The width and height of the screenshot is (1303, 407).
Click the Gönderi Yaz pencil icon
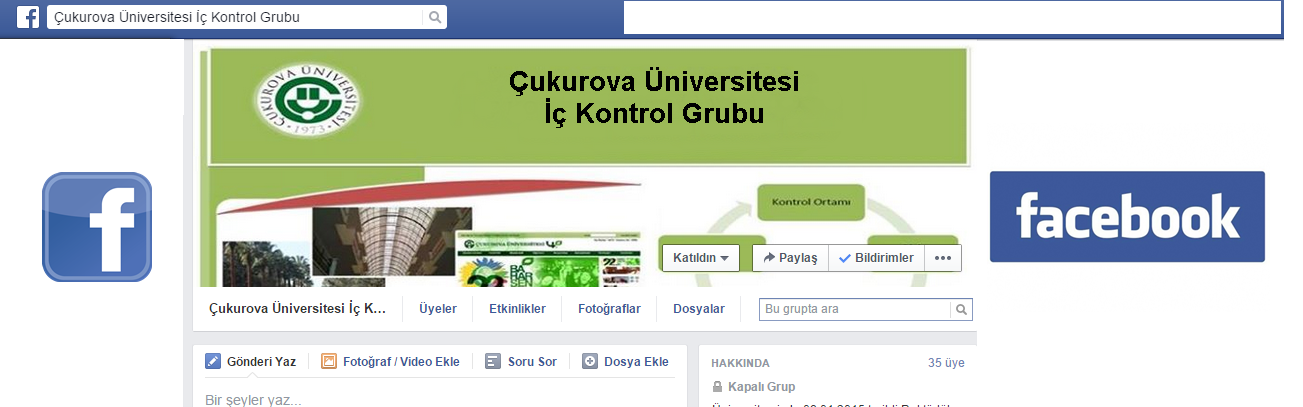[213, 362]
